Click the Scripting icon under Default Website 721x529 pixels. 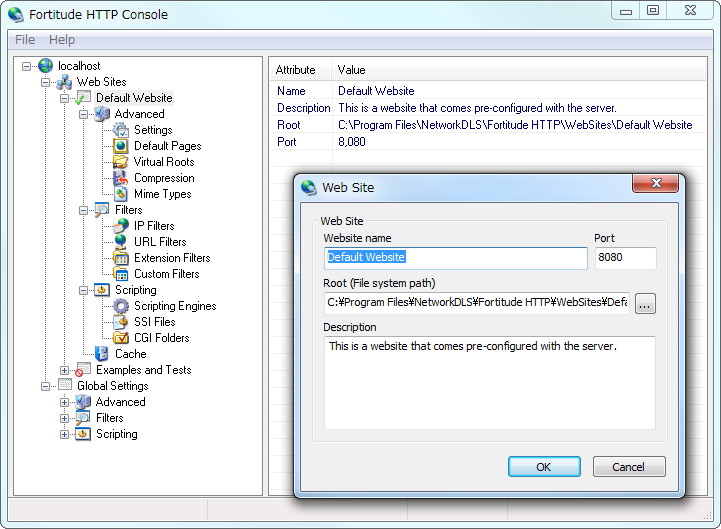point(102,290)
